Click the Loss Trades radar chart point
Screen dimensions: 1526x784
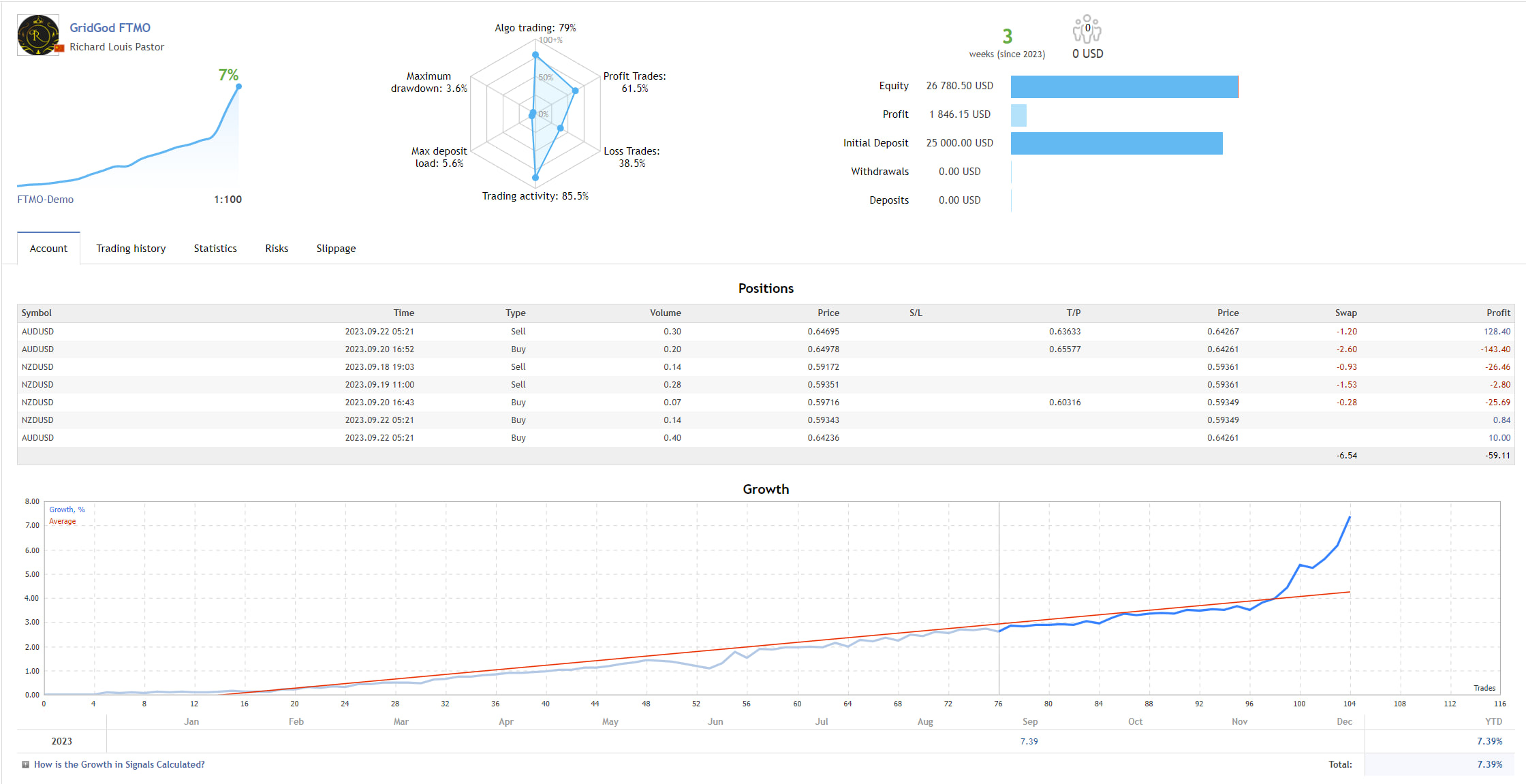[x=561, y=128]
